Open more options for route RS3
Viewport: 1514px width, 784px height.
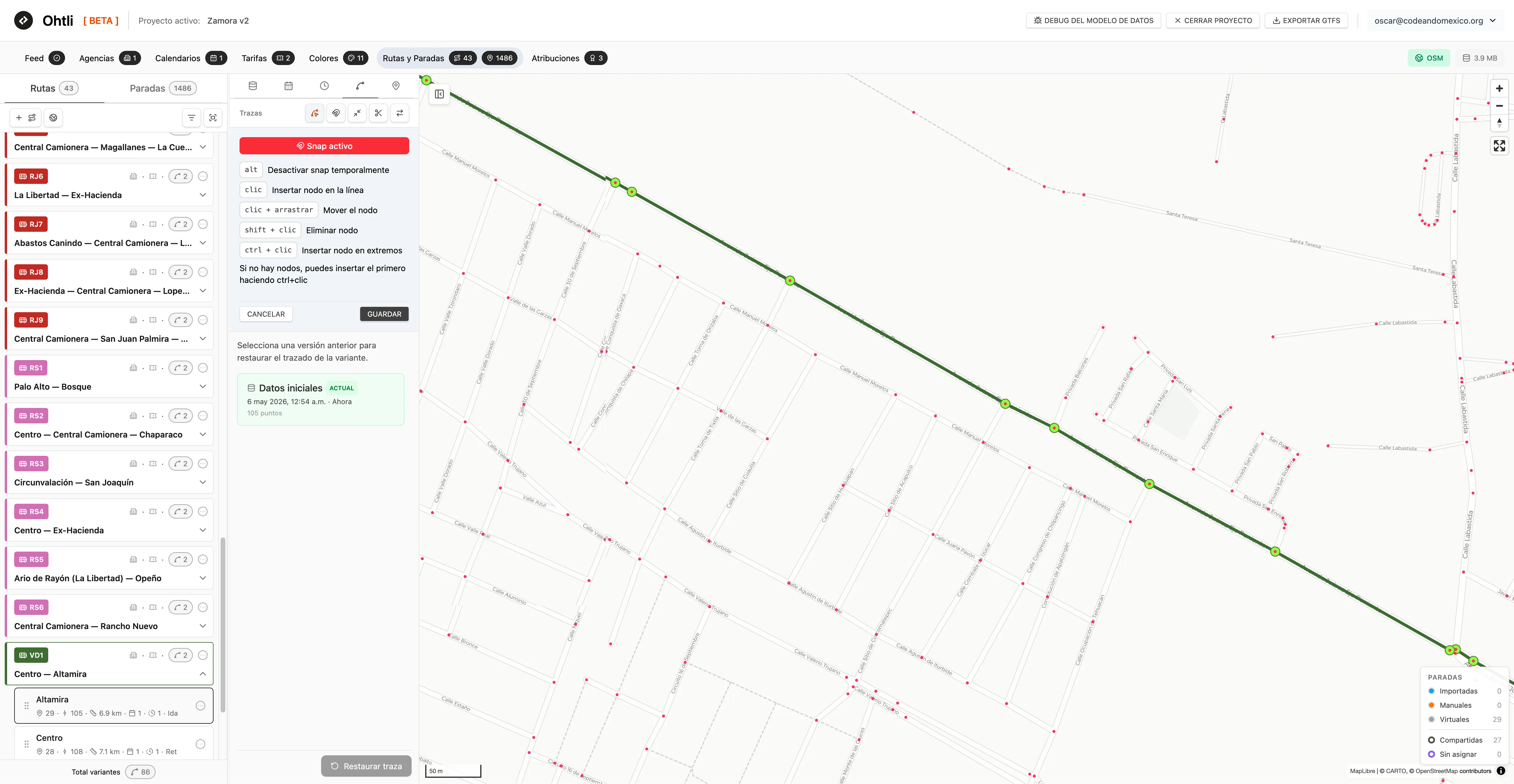[x=203, y=464]
